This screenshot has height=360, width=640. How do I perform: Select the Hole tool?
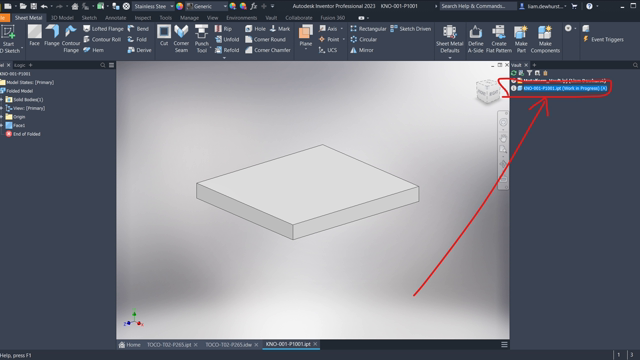(x=255, y=29)
